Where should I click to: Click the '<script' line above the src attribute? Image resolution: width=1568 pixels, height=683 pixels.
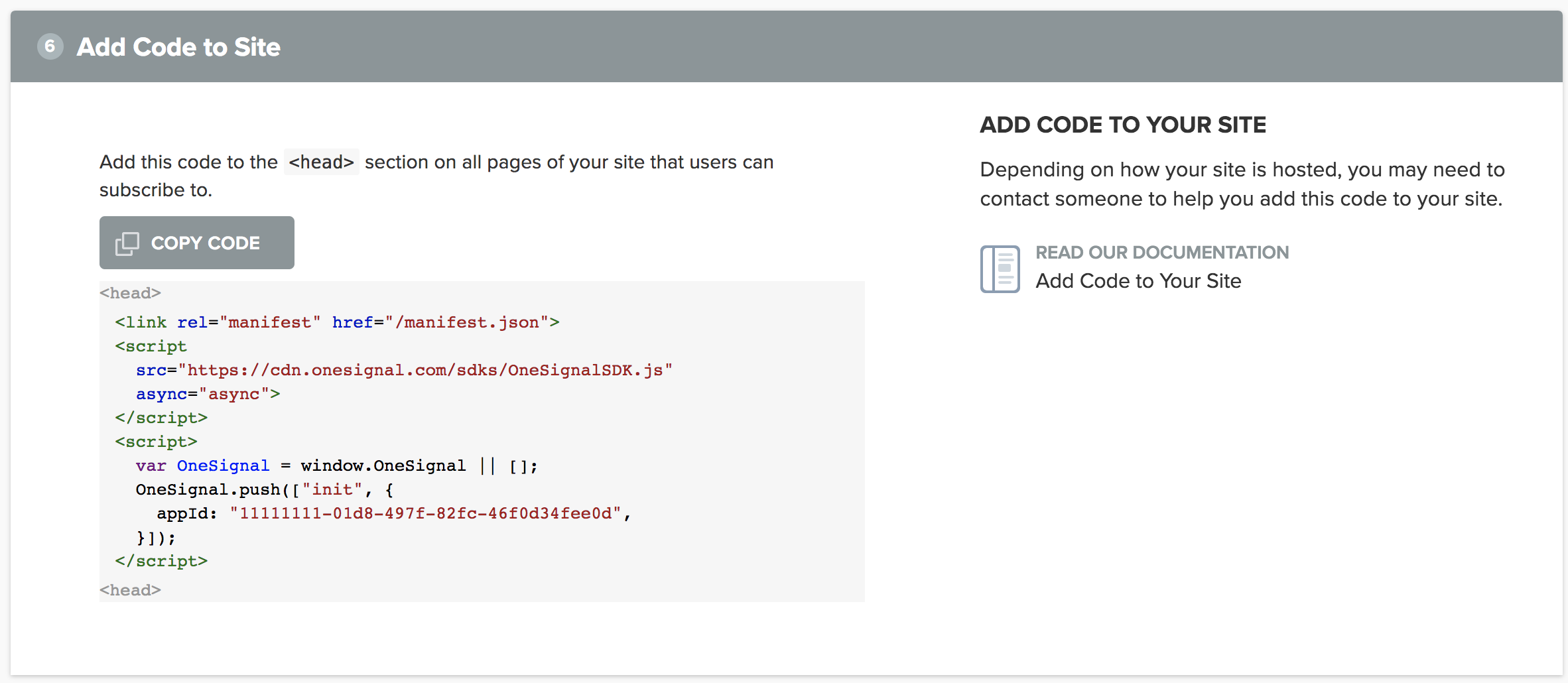click(x=151, y=346)
